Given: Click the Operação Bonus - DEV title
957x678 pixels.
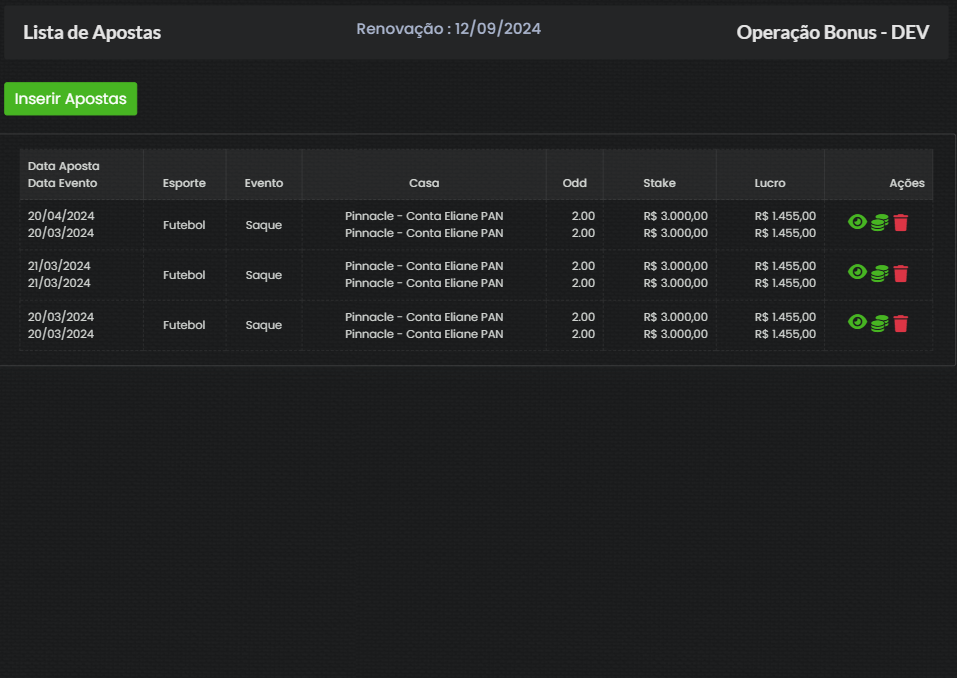Looking at the screenshot, I should click(x=832, y=32).
